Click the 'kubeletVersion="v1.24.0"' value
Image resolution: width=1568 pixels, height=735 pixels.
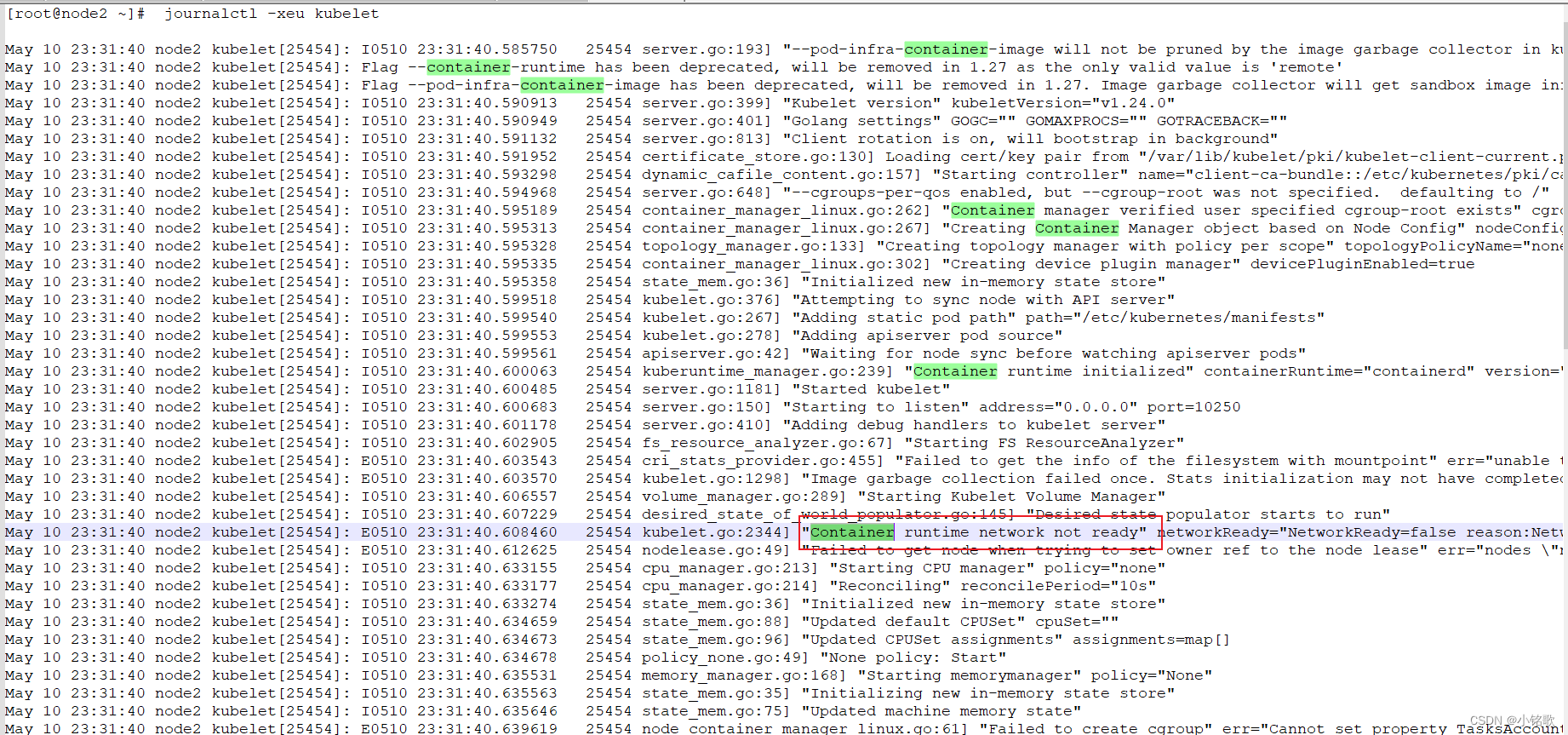click(x=1062, y=103)
